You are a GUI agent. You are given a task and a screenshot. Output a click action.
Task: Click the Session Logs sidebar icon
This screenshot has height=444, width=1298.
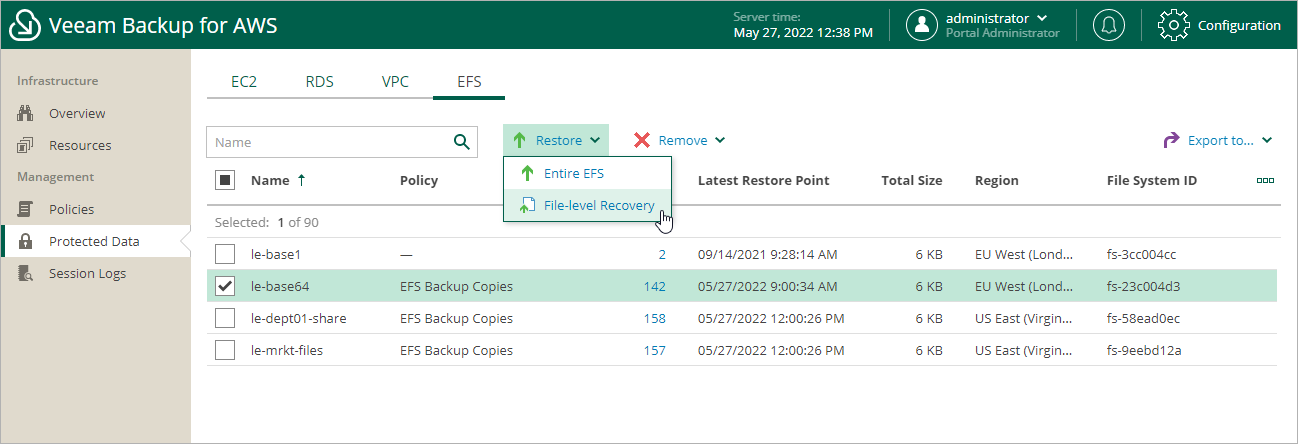click(x=26, y=274)
